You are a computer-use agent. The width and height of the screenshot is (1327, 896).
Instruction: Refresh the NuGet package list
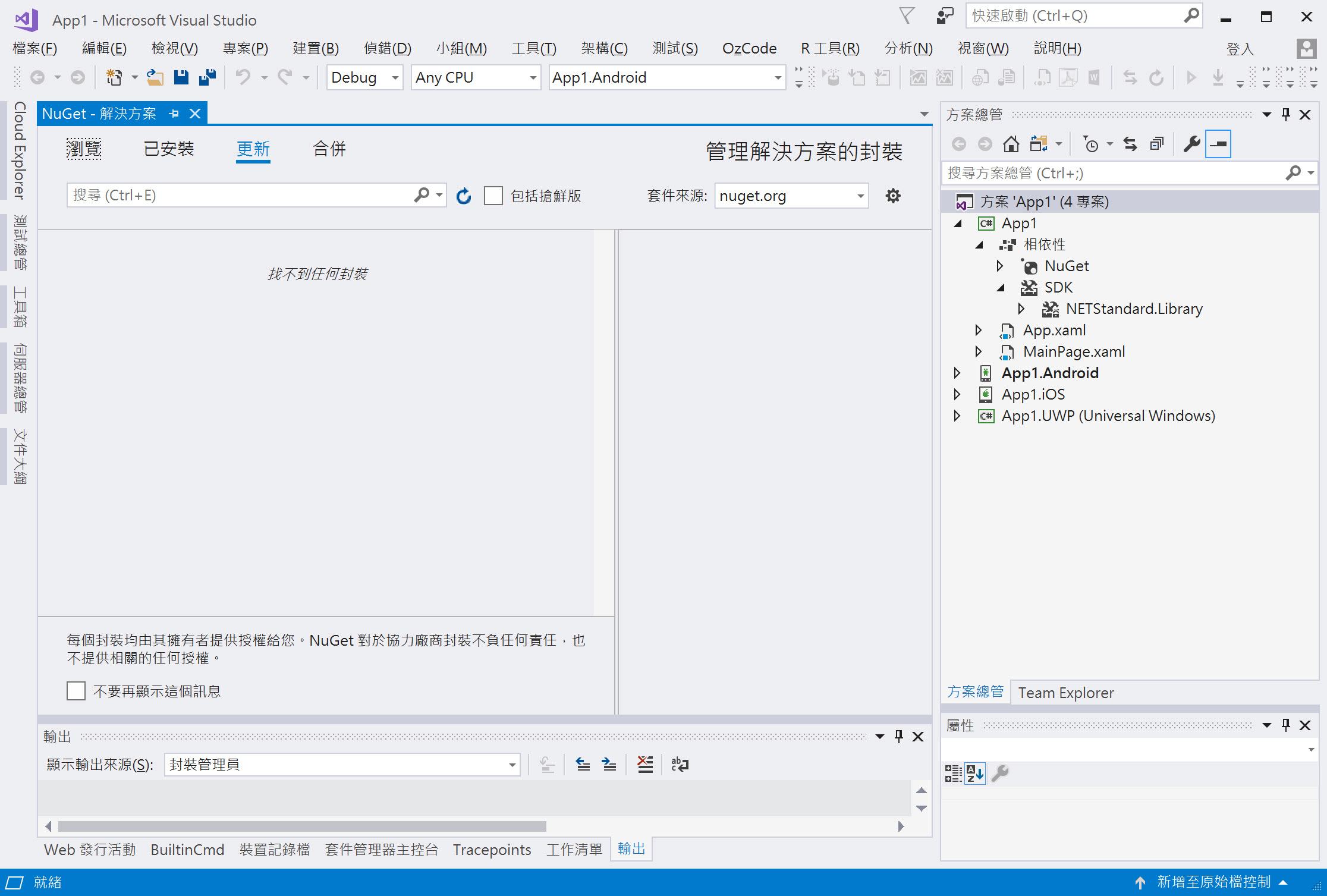pyautogui.click(x=464, y=196)
